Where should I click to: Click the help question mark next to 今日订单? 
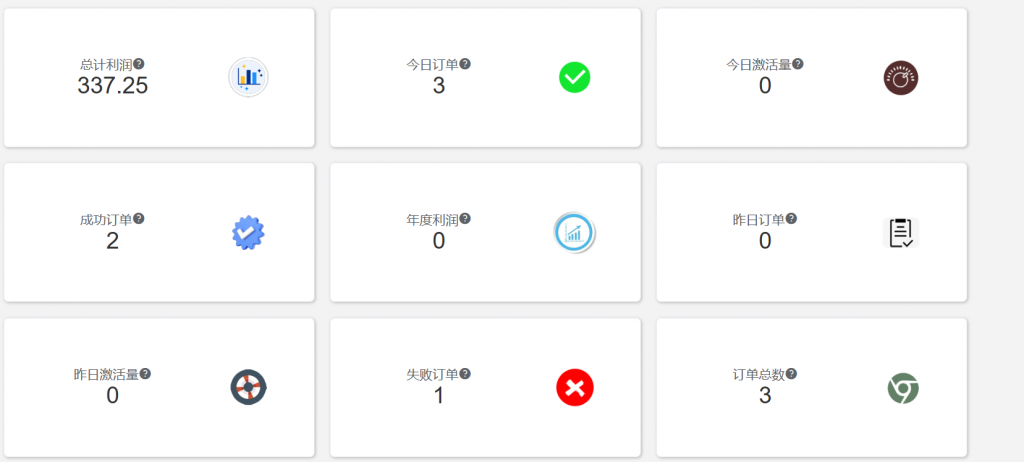point(465,64)
